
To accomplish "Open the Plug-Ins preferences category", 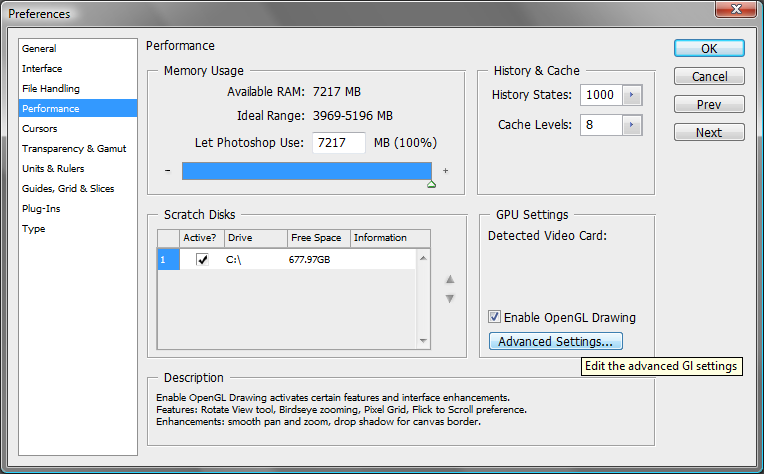I will tap(78, 209).
